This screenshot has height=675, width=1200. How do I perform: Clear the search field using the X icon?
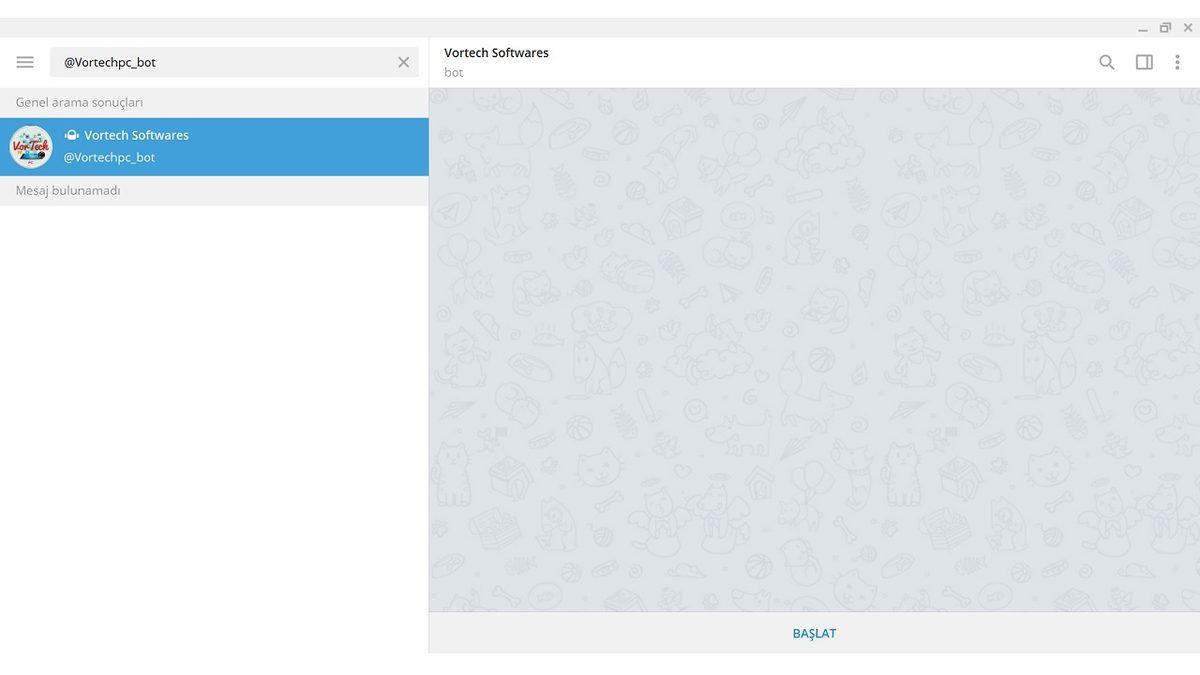pyautogui.click(x=403, y=61)
